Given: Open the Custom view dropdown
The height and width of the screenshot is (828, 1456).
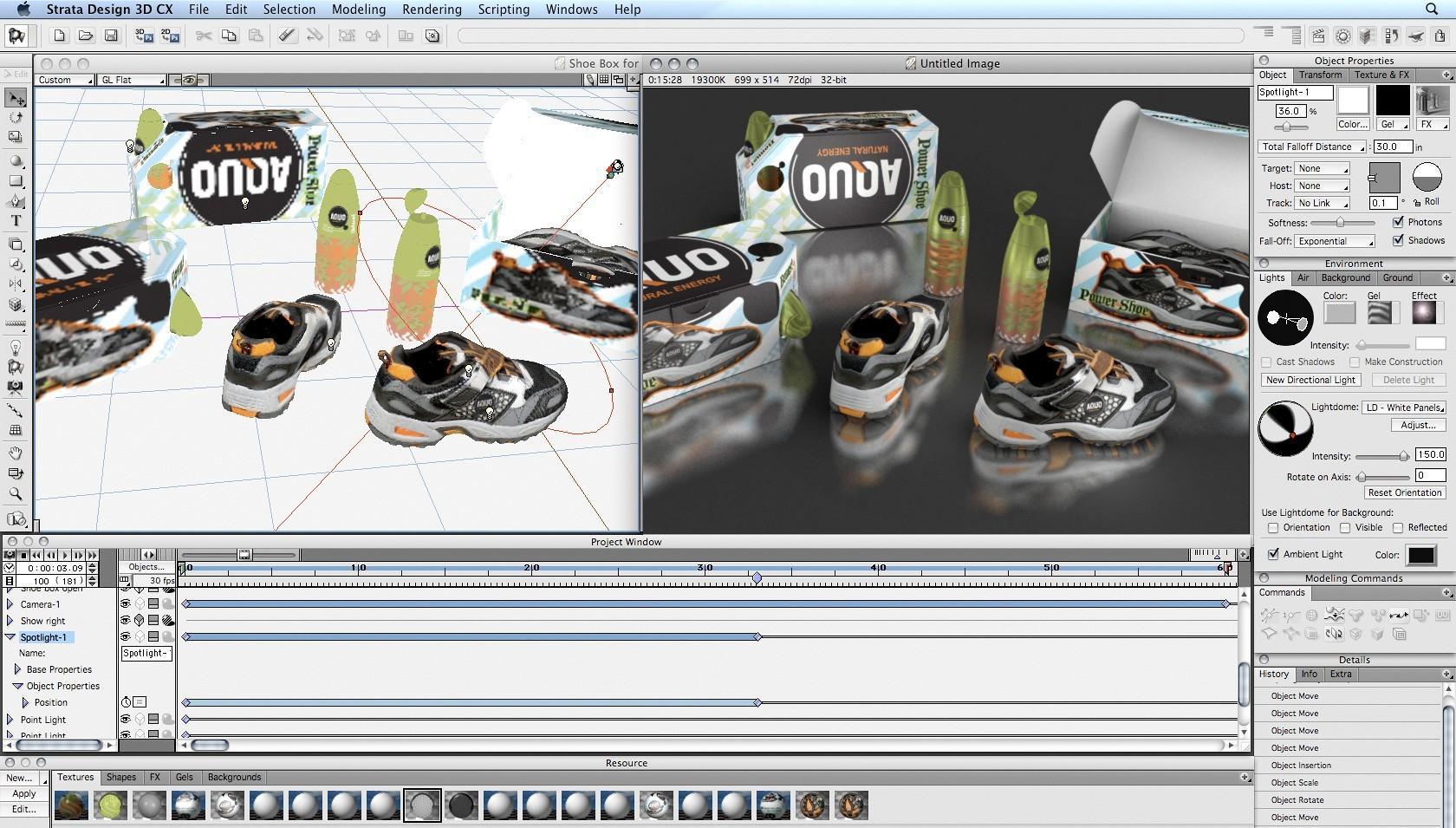Looking at the screenshot, I should (65, 80).
